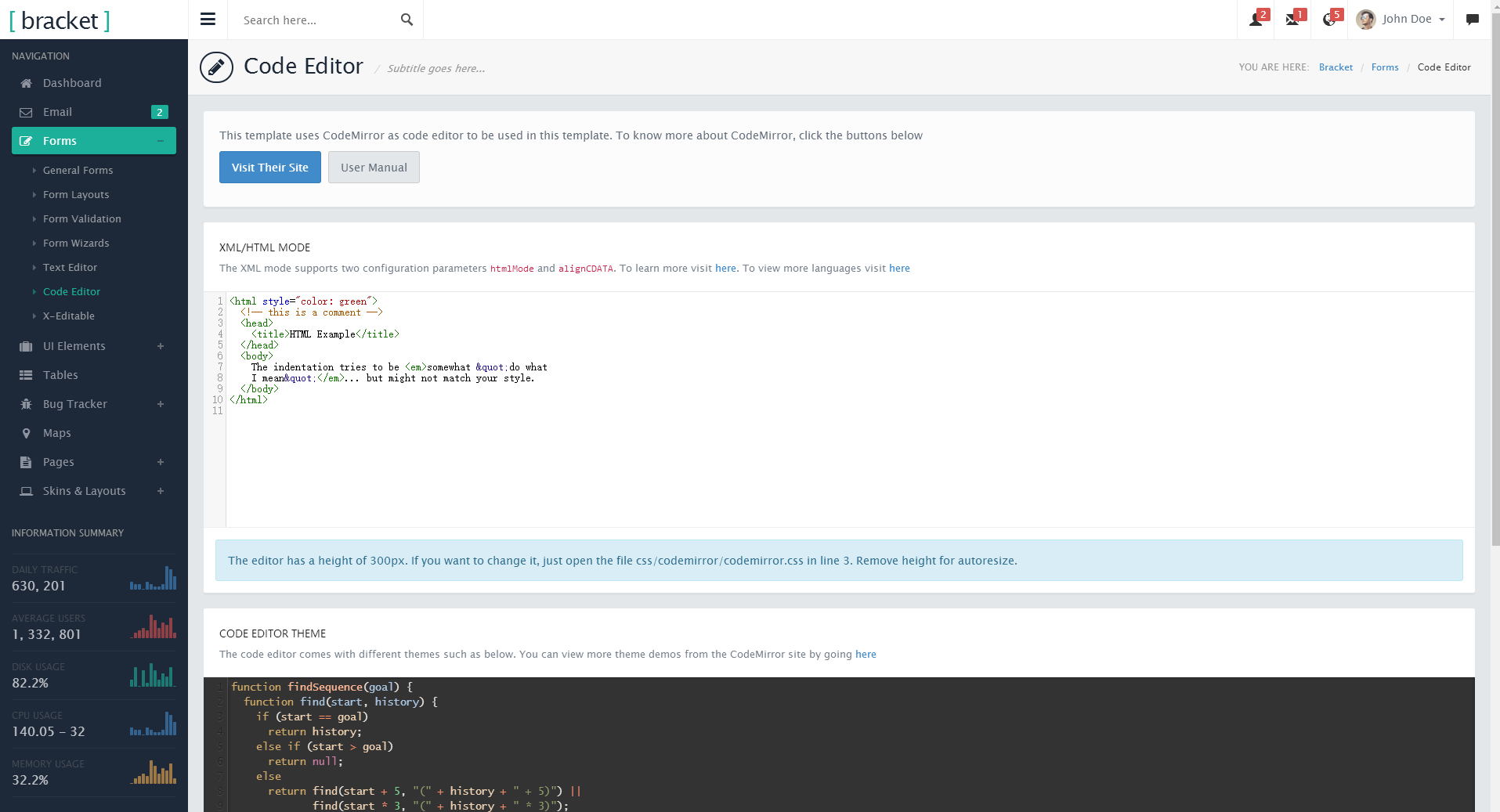
Task: Select Tables in navigation
Action: point(94,375)
